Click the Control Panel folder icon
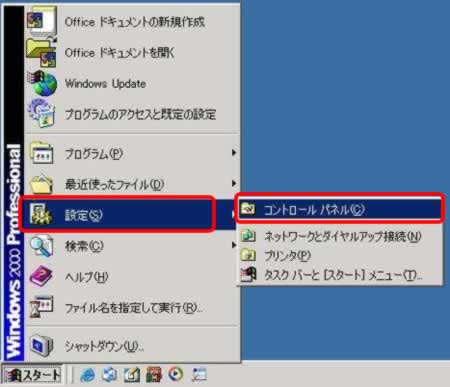450x387 pixels. point(248,209)
